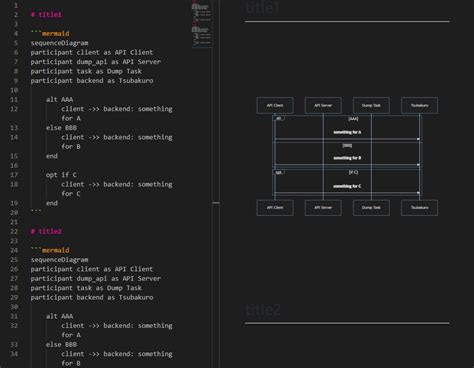Click '```mermaid' on editor line 4
The height and width of the screenshot is (368, 474).
(x=50, y=33)
